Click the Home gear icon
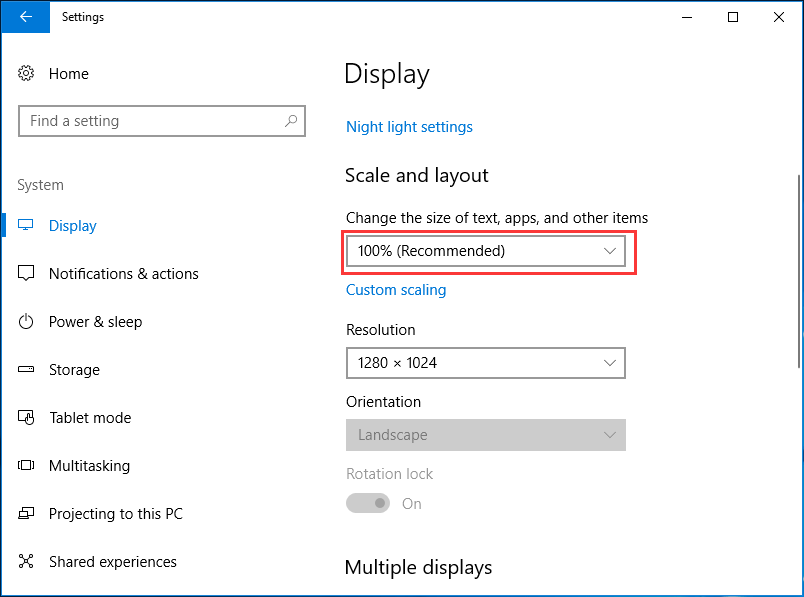 27,73
